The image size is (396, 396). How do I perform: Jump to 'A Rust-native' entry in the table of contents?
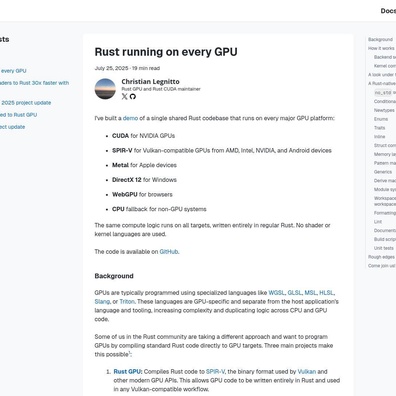coord(382,83)
